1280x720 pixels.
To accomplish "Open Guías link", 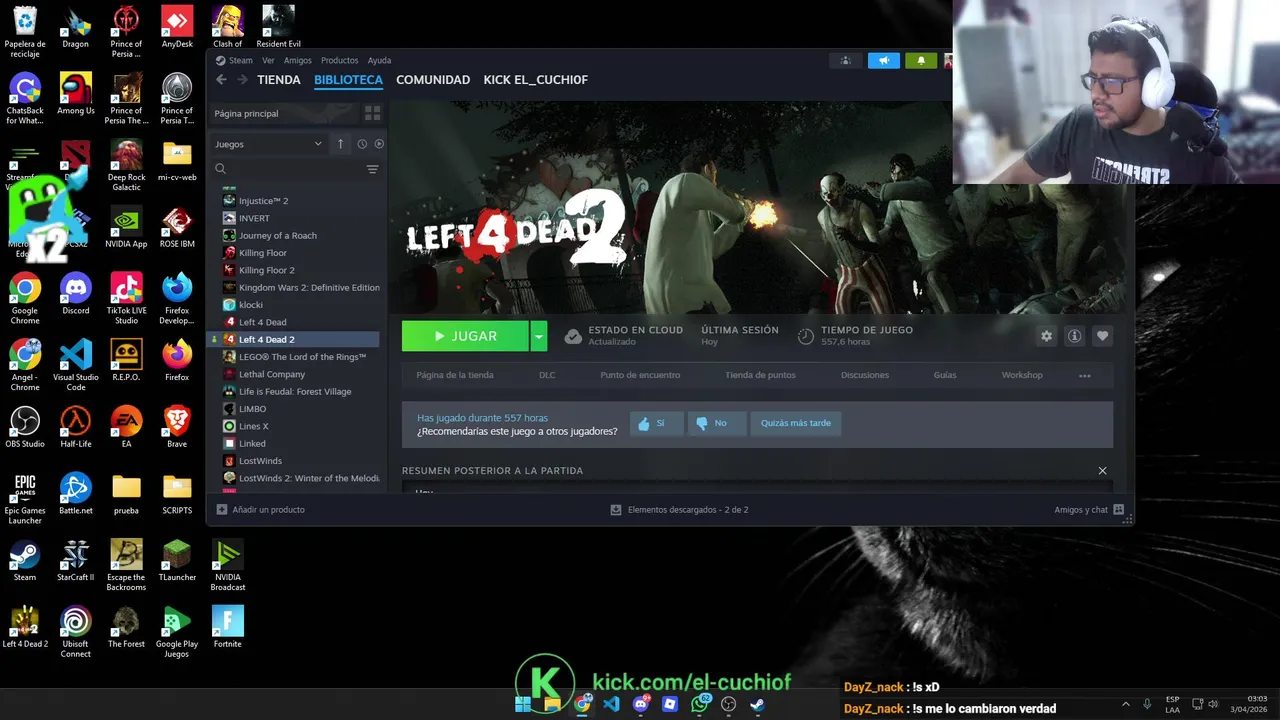I will click(945, 375).
